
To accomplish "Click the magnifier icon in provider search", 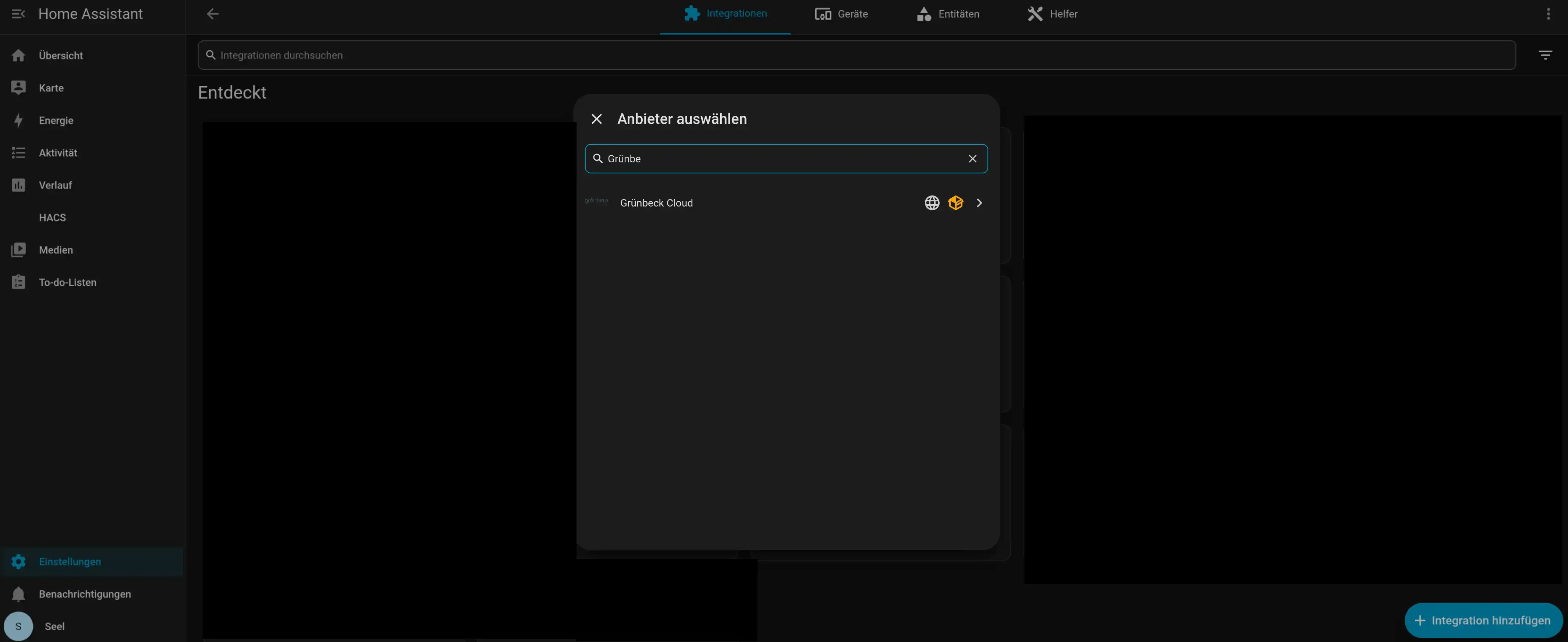I will coord(598,158).
